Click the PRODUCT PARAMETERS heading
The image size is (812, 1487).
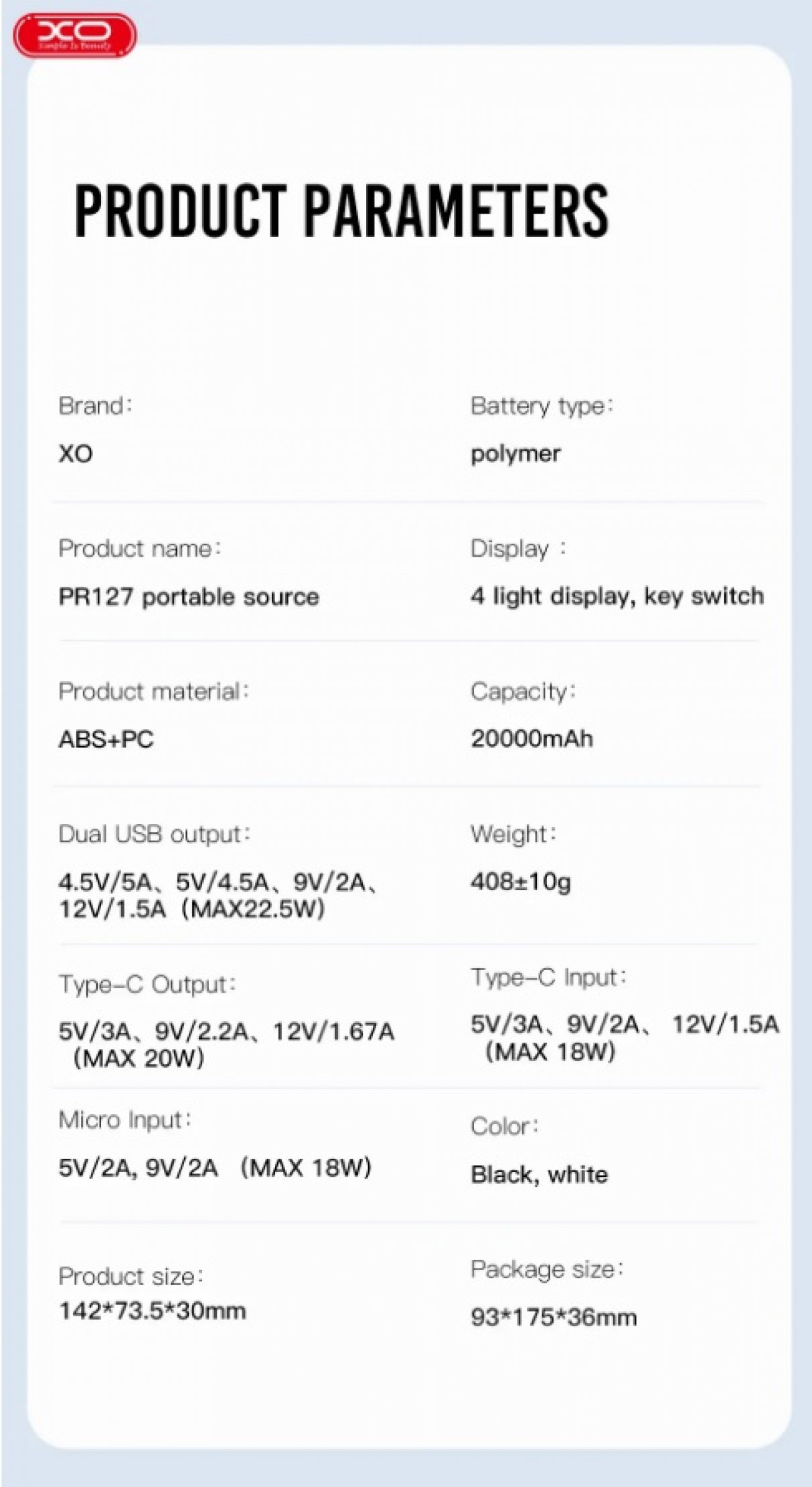pos(341,210)
